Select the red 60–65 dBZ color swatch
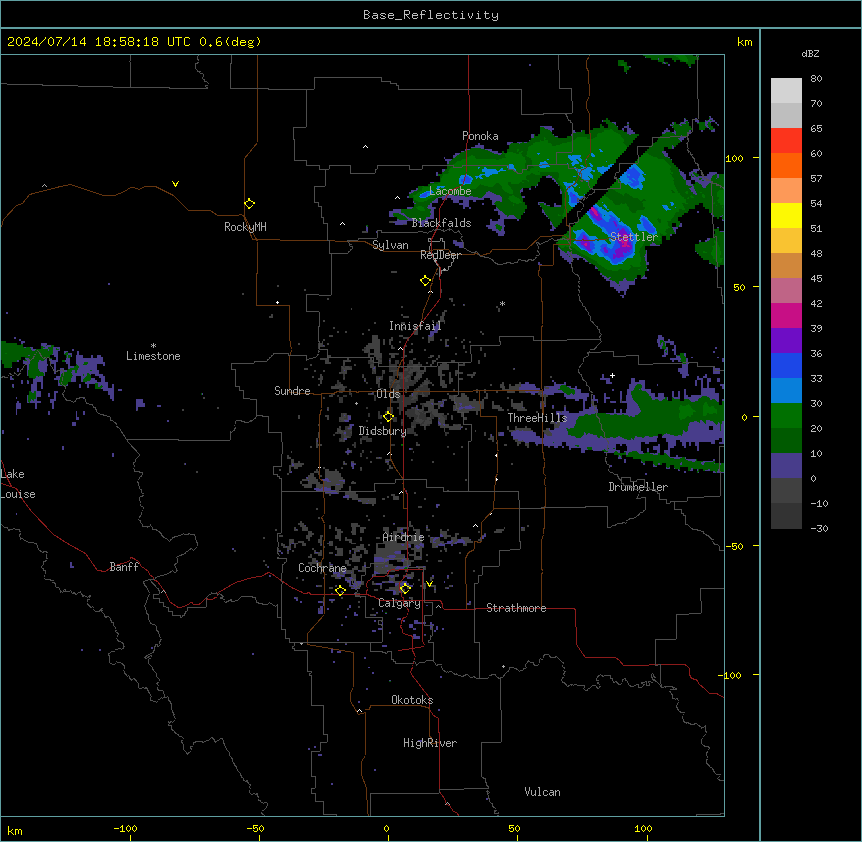The height and width of the screenshot is (842, 862). tap(786, 141)
